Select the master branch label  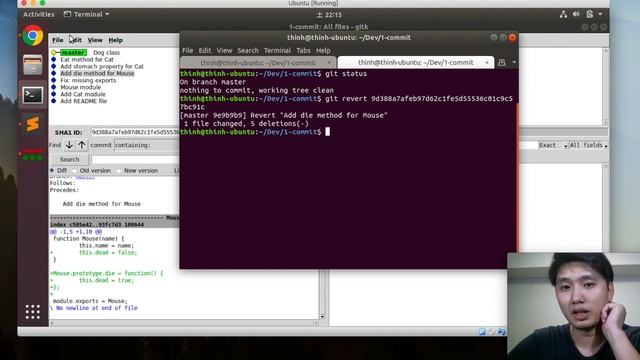pyautogui.click(x=73, y=53)
